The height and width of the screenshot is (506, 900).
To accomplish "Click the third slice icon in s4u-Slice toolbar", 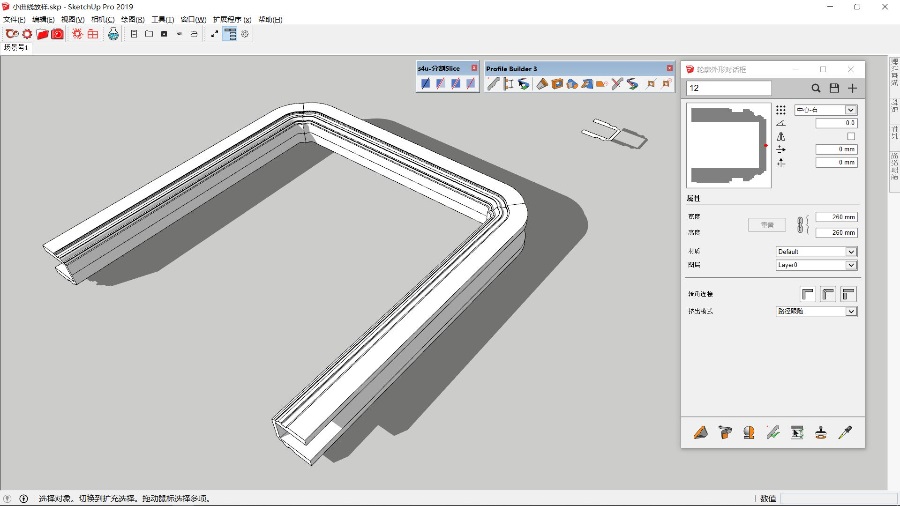I will [455, 84].
